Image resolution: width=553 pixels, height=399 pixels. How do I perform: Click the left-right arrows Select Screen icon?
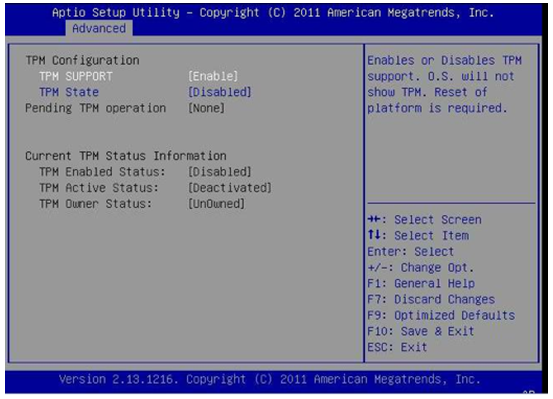[374, 219]
